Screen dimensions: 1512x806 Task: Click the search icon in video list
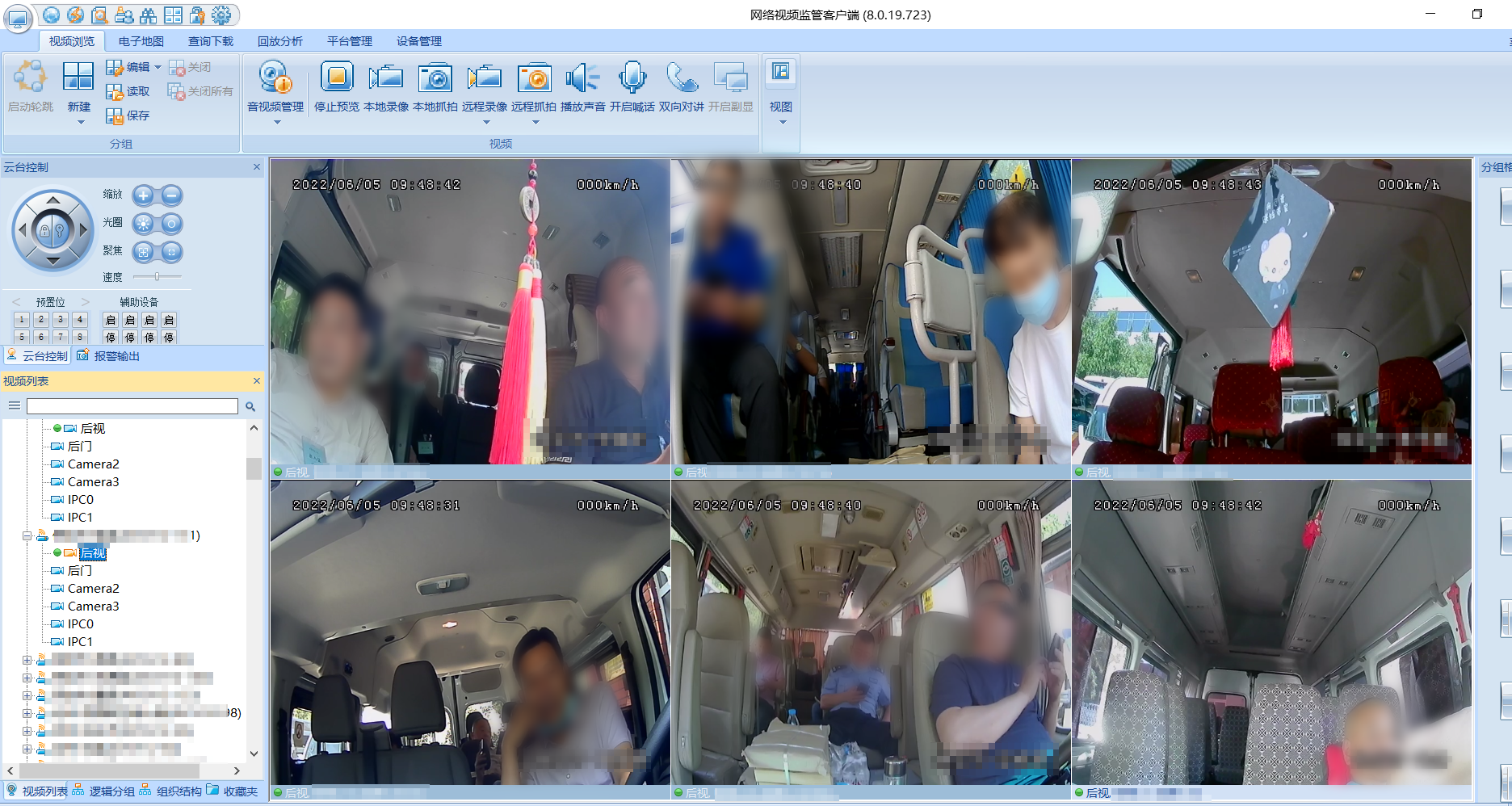(x=250, y=406)
